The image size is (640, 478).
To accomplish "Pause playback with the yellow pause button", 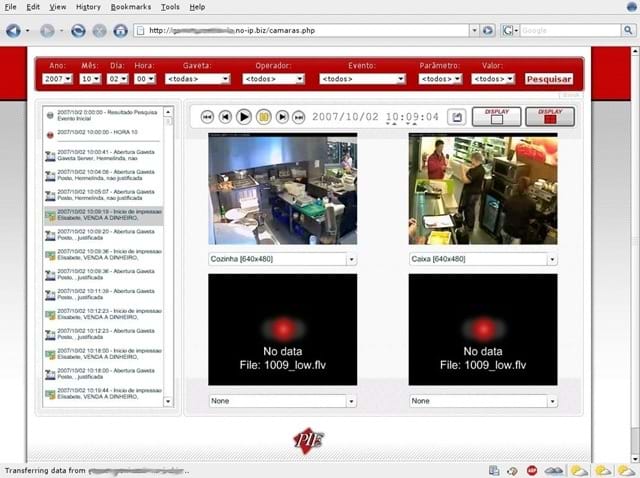I will pos(264,117).
